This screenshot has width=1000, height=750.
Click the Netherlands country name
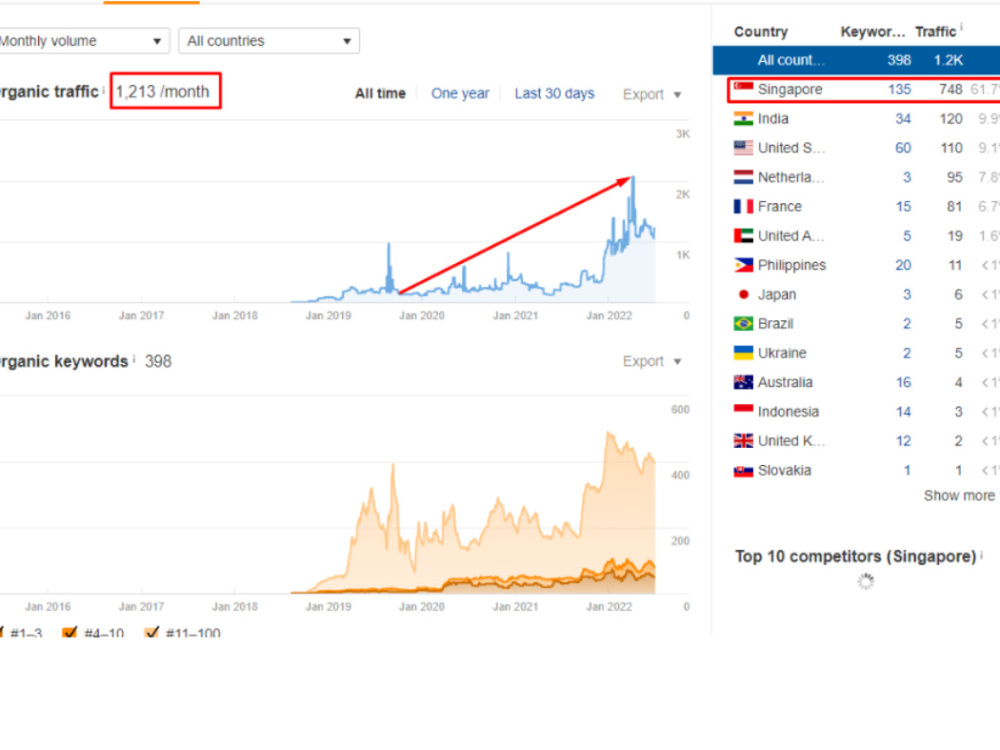(791, 177)
